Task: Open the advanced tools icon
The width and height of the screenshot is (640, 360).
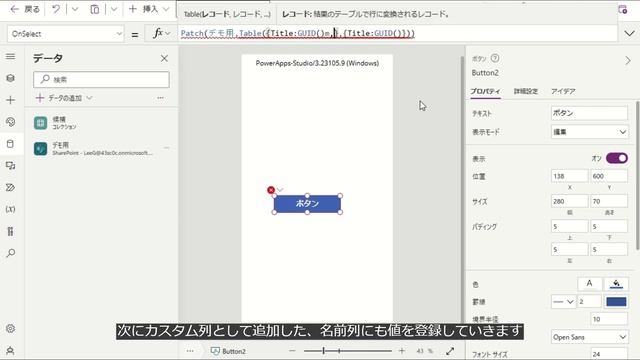Action: click(x=11, y=231)
